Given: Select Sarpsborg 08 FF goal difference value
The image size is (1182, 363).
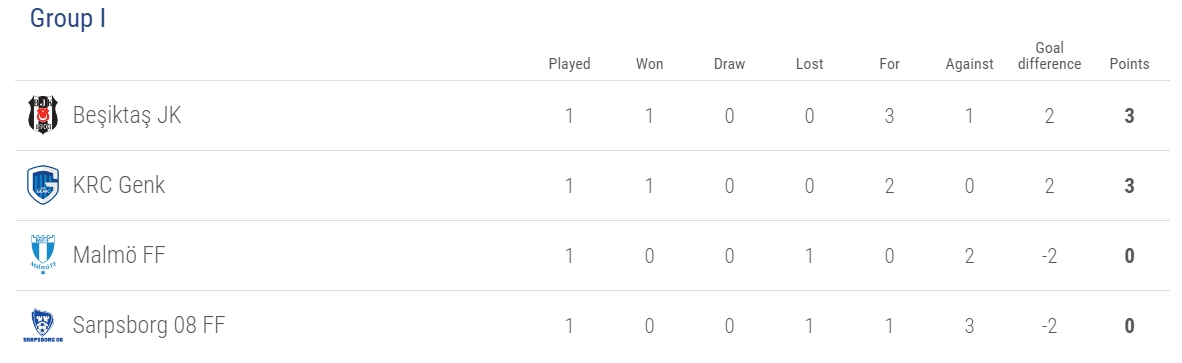Looking at the screenshot, I should 1049,326.
